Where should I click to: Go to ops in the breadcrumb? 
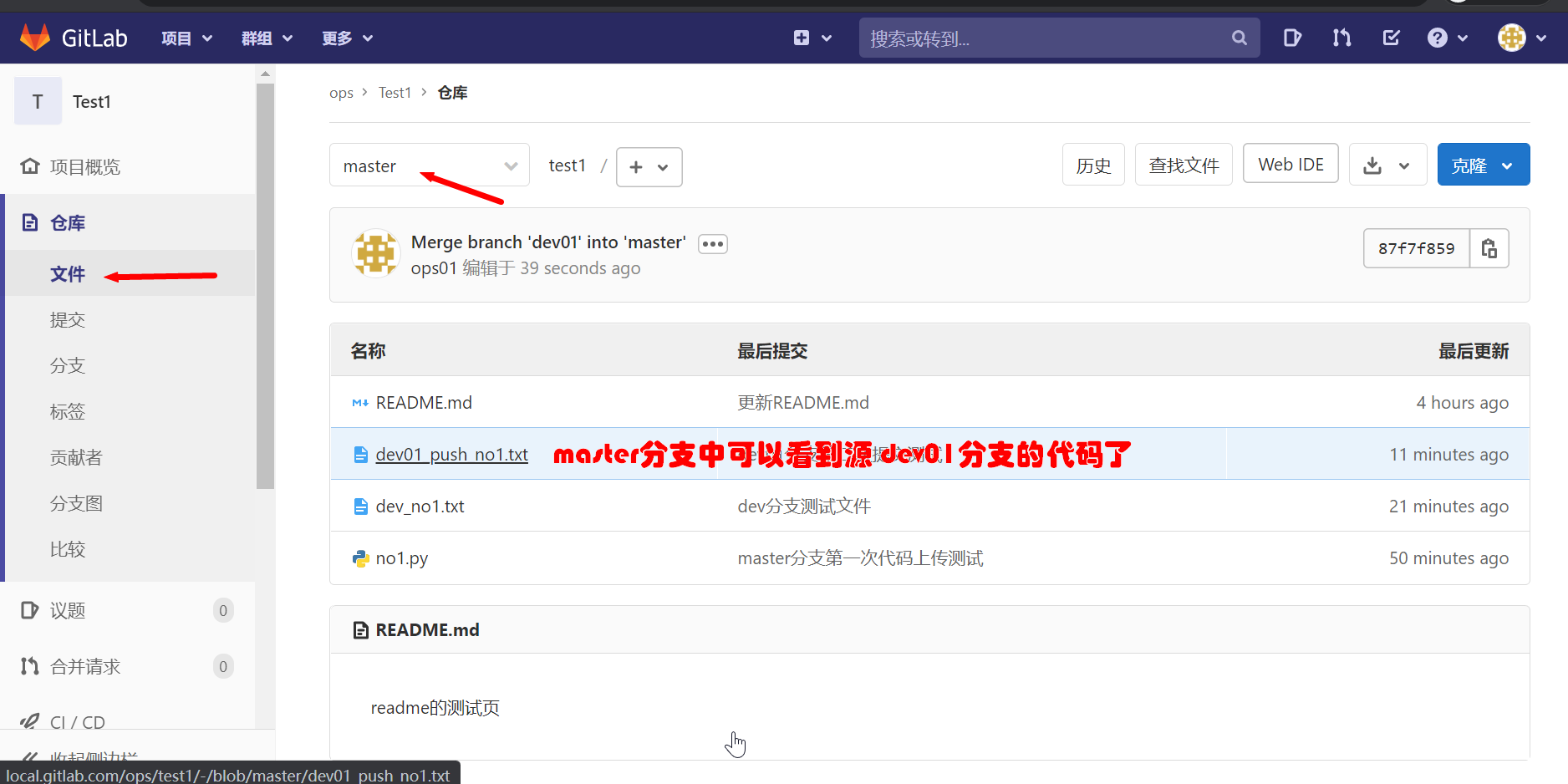pos(341,93)
